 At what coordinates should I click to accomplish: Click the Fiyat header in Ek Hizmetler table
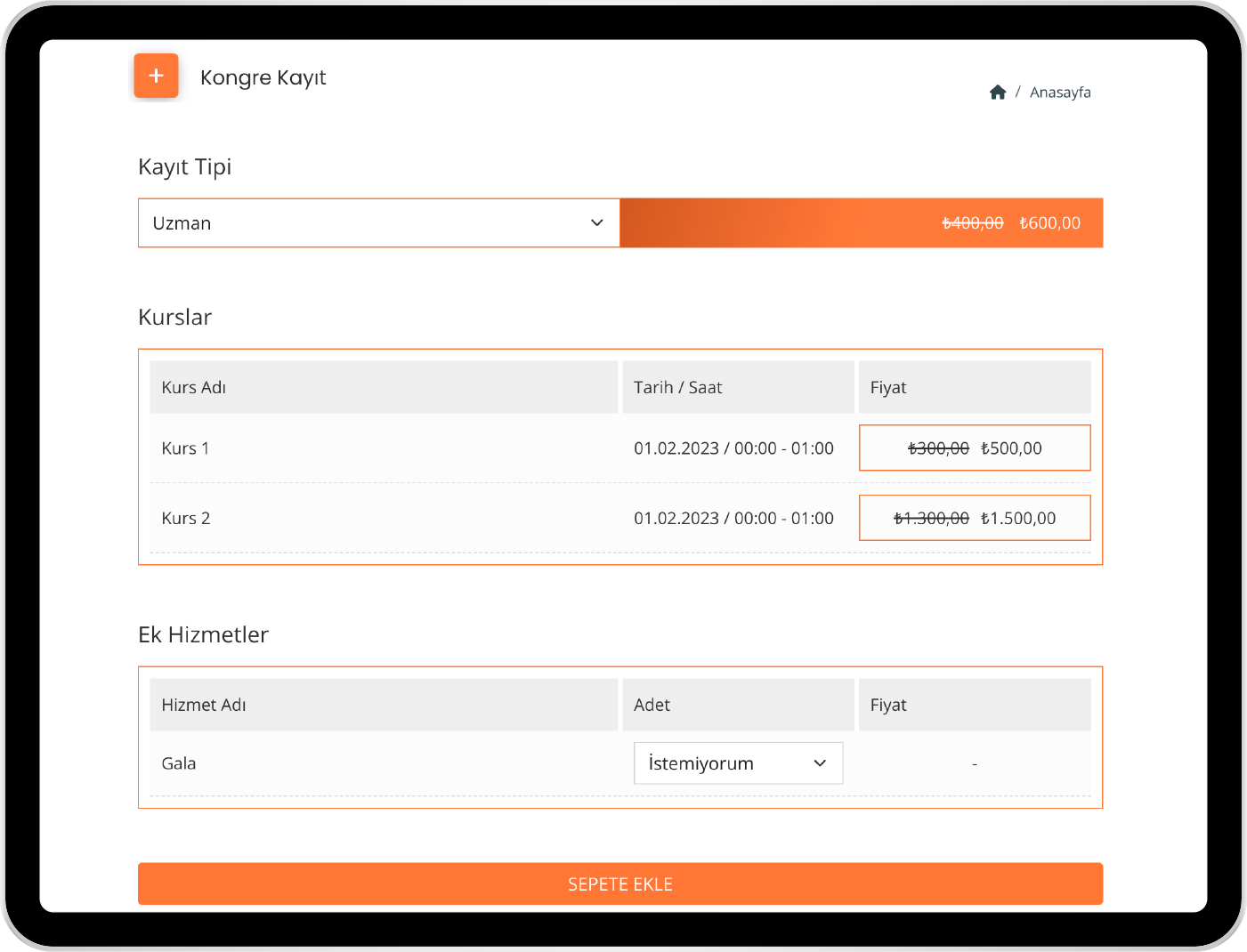tap(975, 705)
